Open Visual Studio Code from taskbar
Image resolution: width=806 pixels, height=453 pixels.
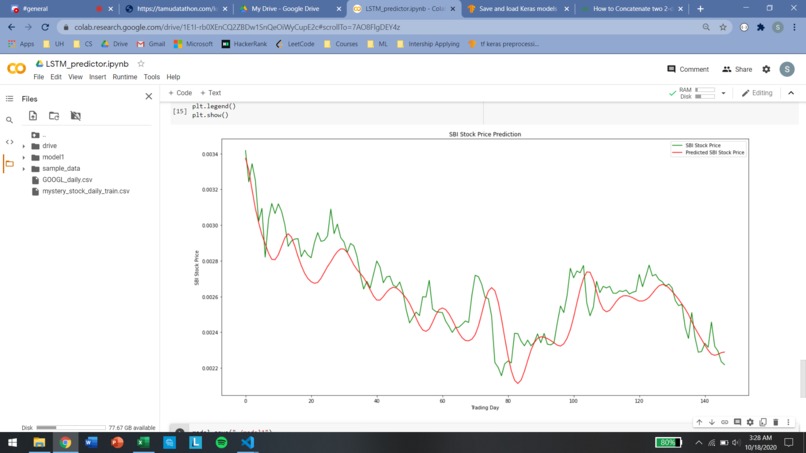point(247,442)
